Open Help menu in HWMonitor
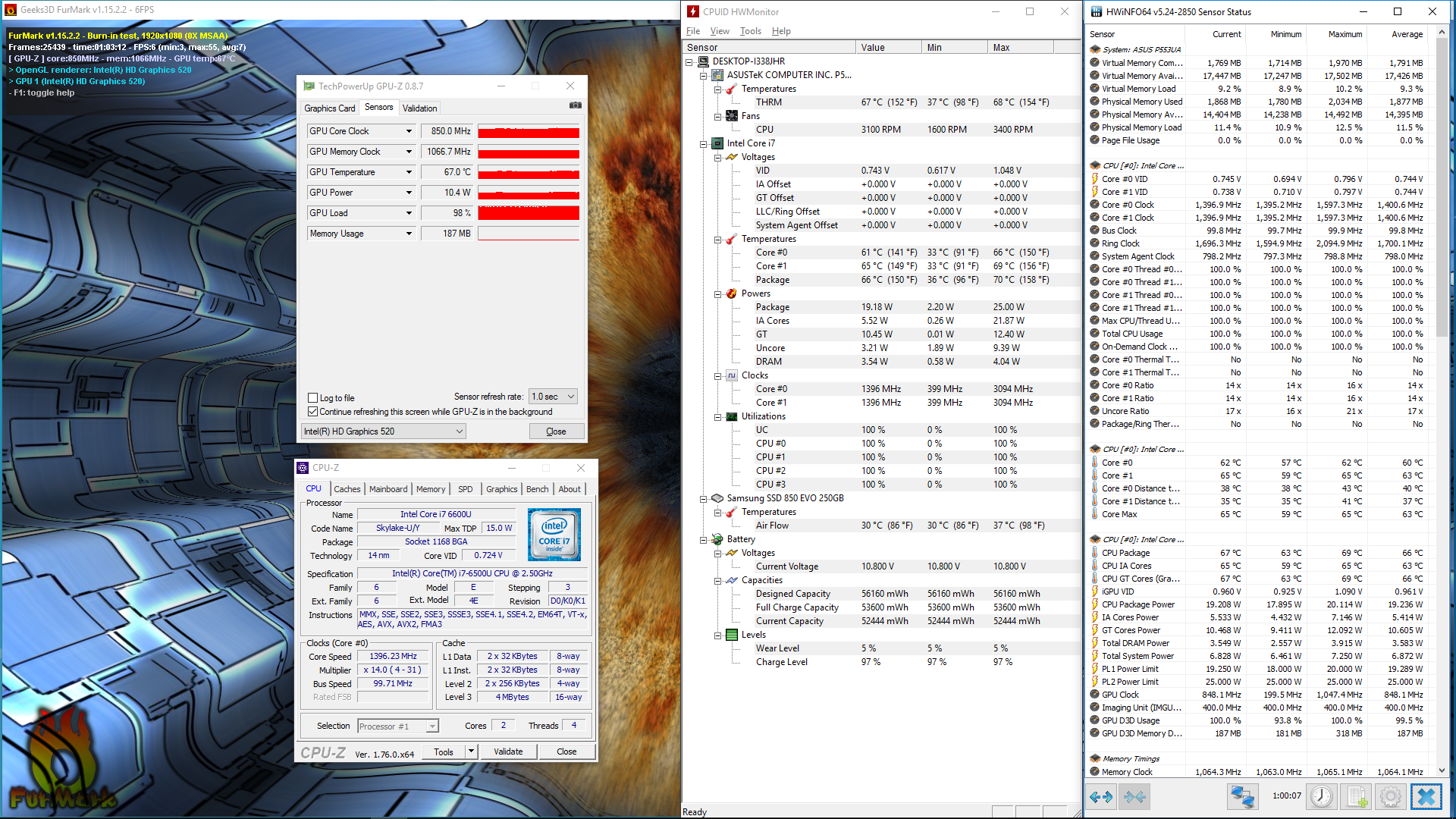Screen dimensions: 1456x819 click(781, 31)
